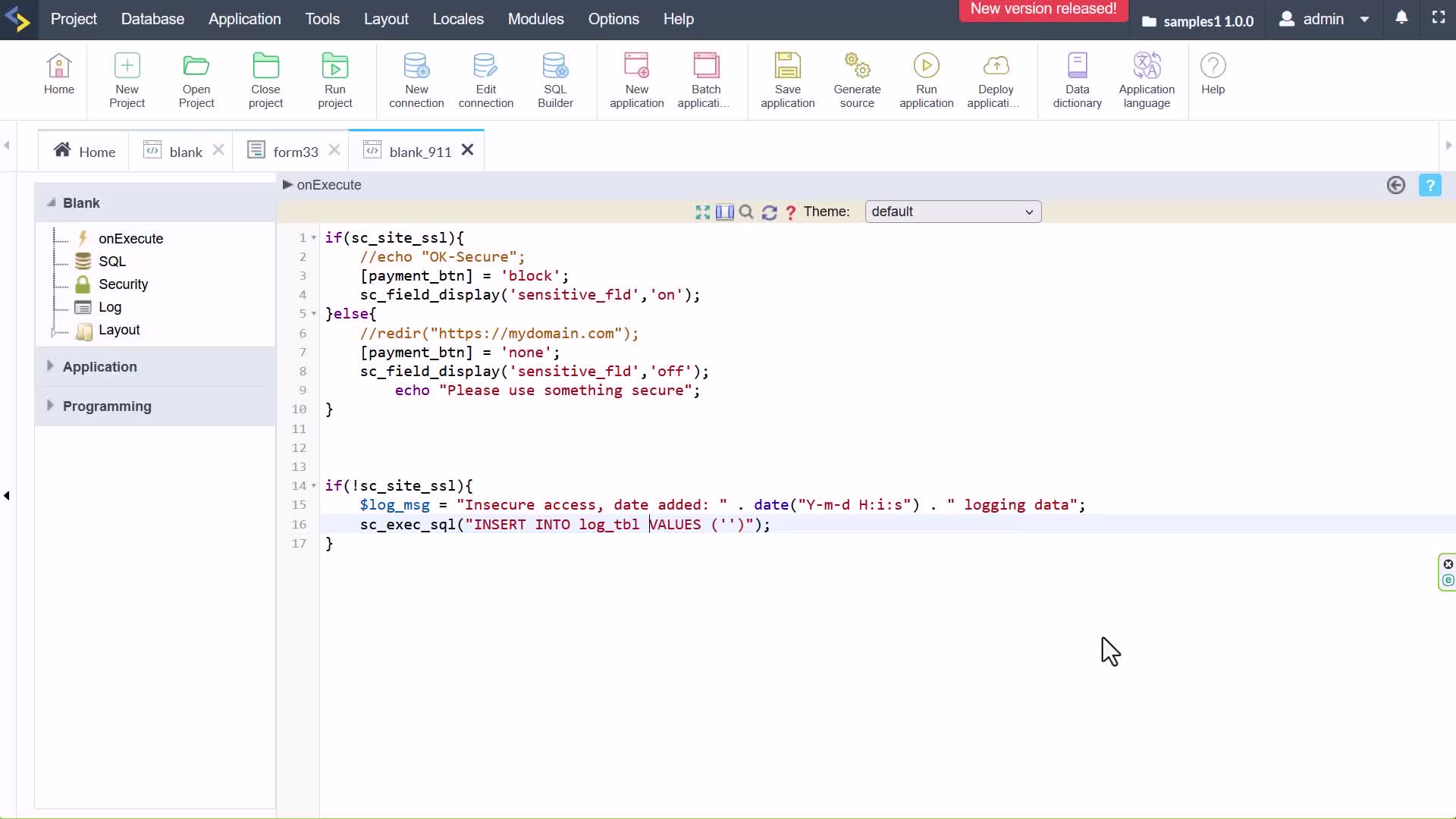Open the admin user menu
Screen dimensions: 1456x819
tap(1323, 19)
